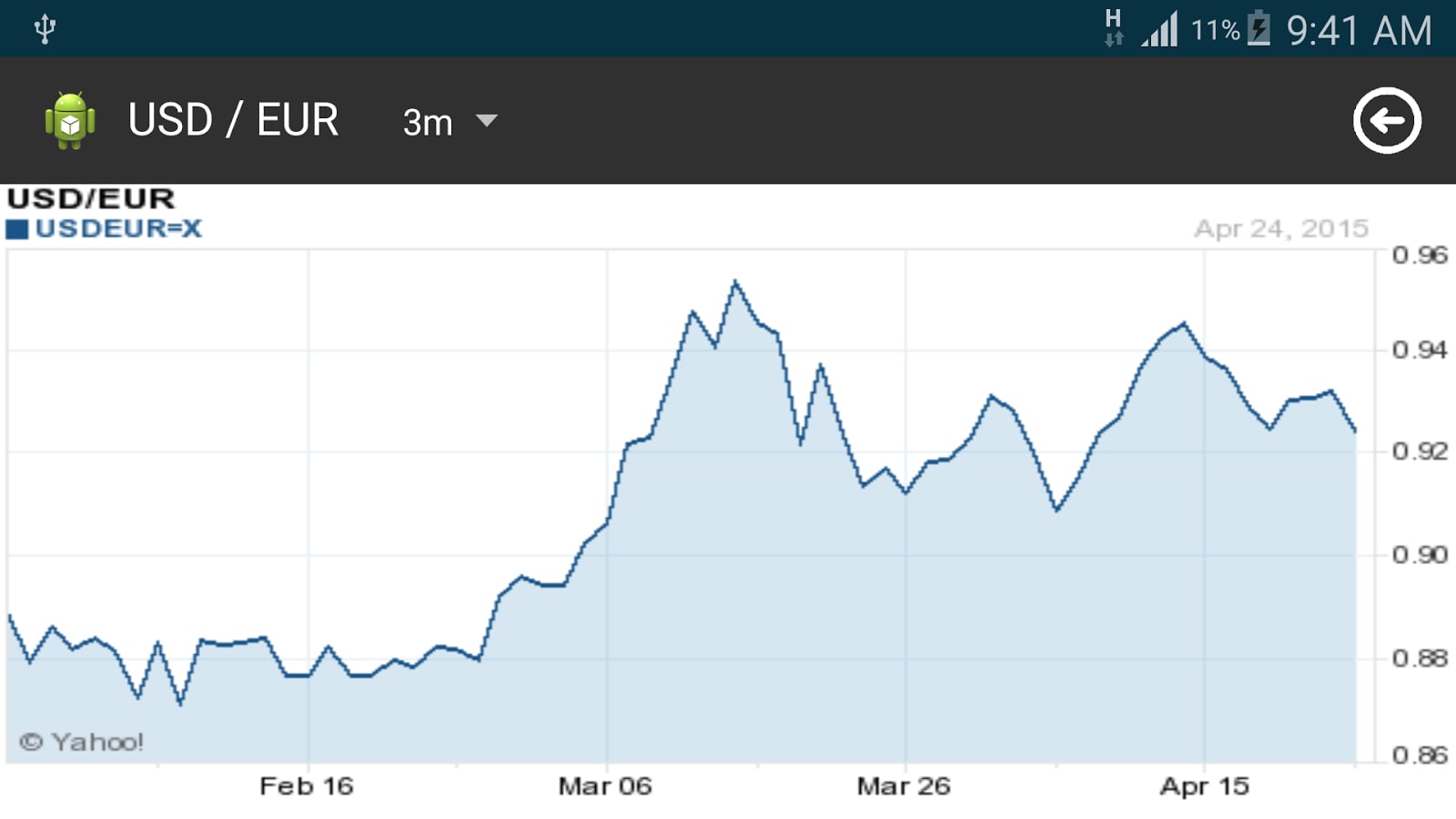Tap the 0.90 axis value
The width and height of the screenshot is (1456, 819).
(x=1420, y=554)
